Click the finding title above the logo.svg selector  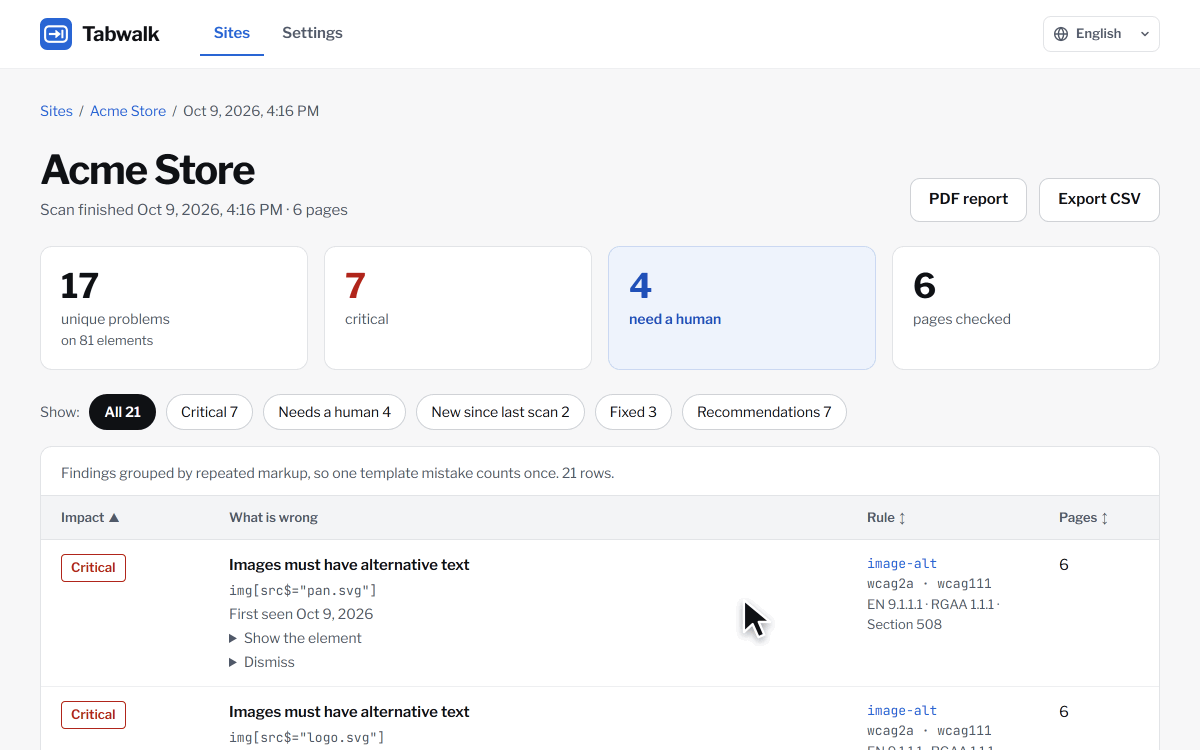click(x=349, y=712)
